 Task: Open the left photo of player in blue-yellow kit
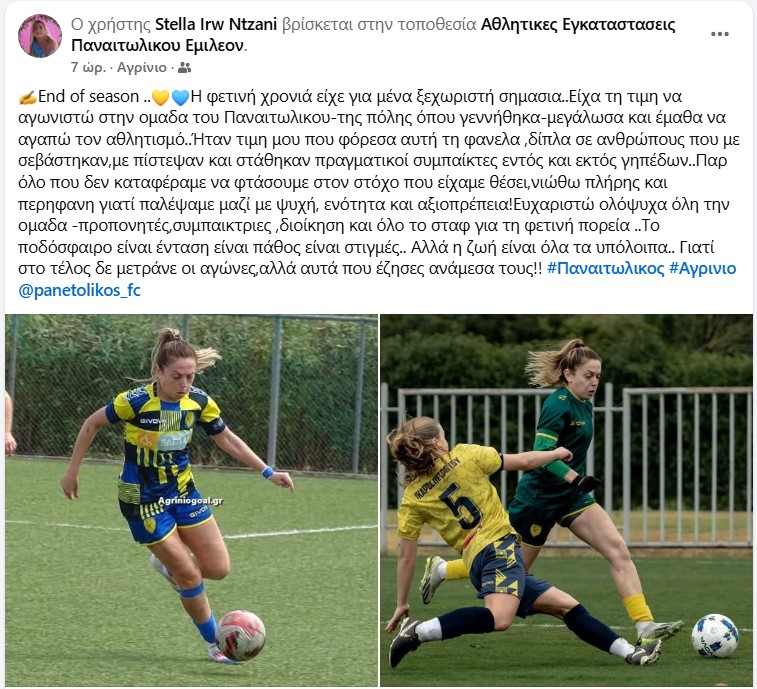tap(192, 500)
